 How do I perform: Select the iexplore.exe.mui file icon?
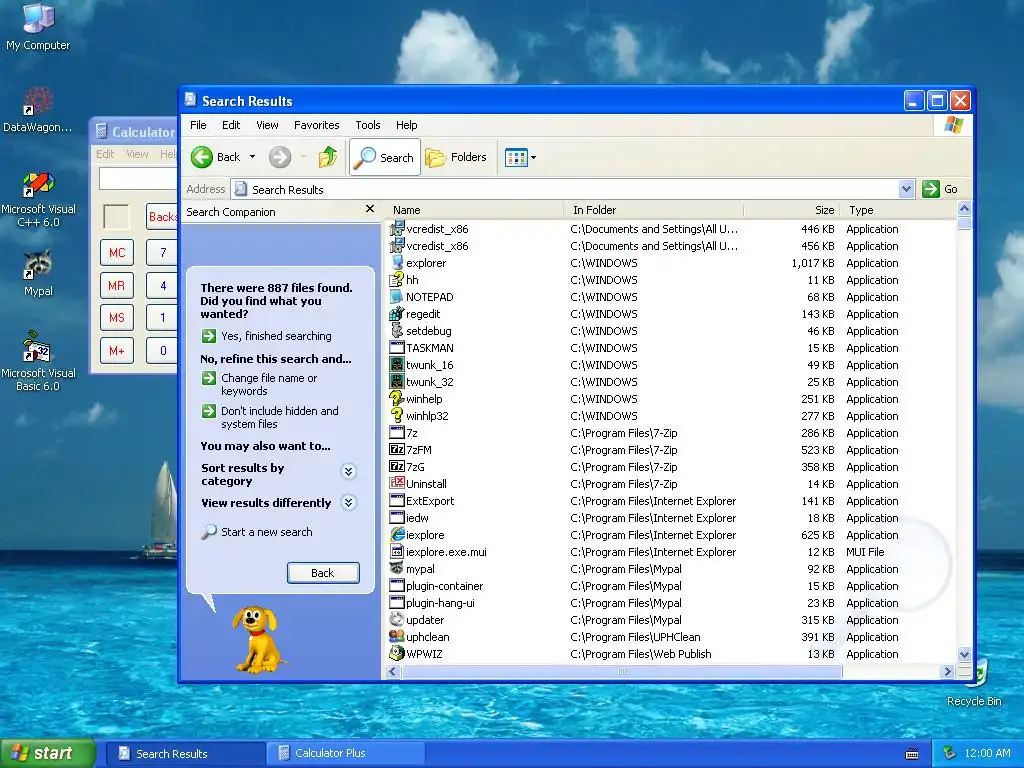tap(396, 552)
